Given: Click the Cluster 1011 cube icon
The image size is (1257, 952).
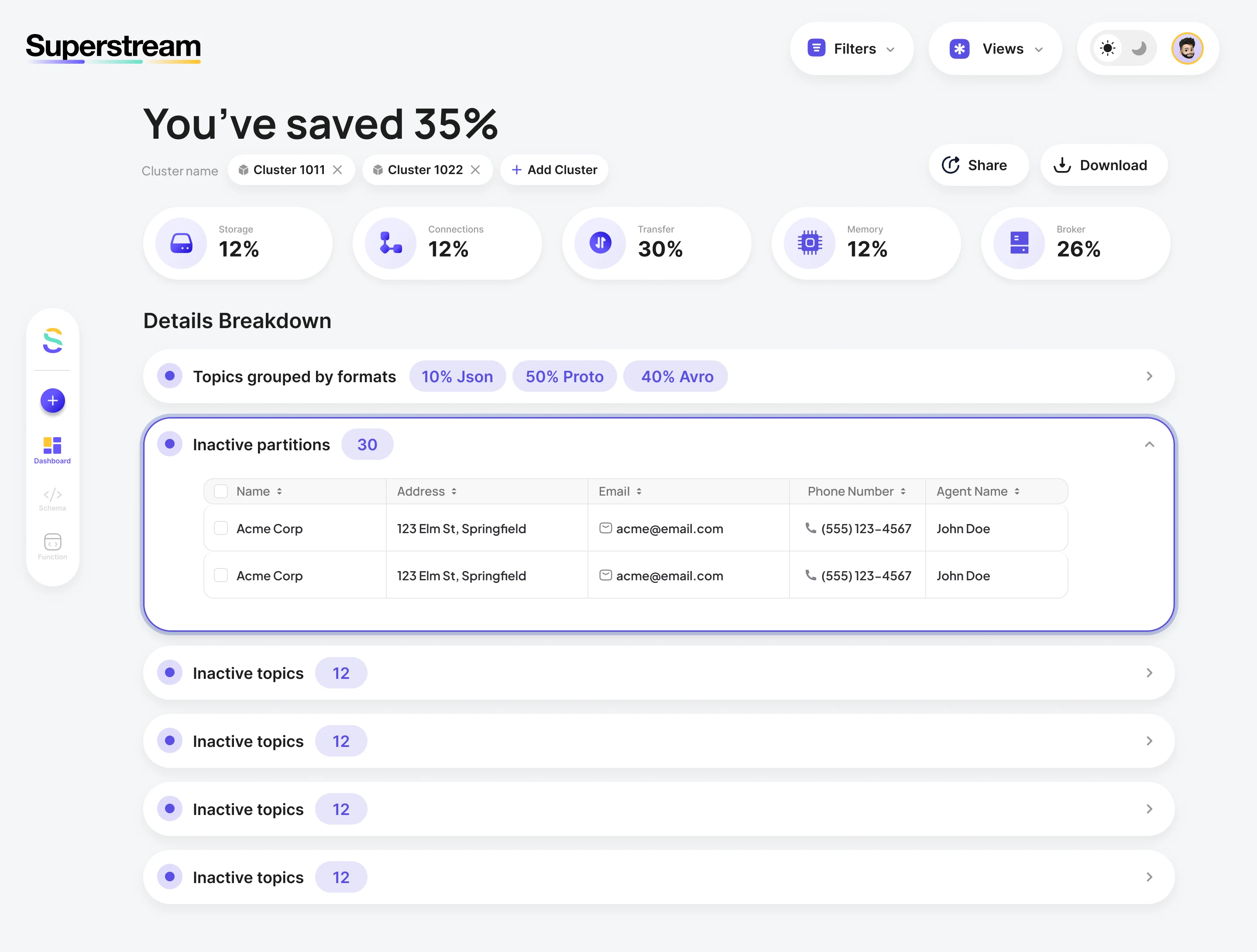Looking at the screenshot, I should tap(243, 170).
